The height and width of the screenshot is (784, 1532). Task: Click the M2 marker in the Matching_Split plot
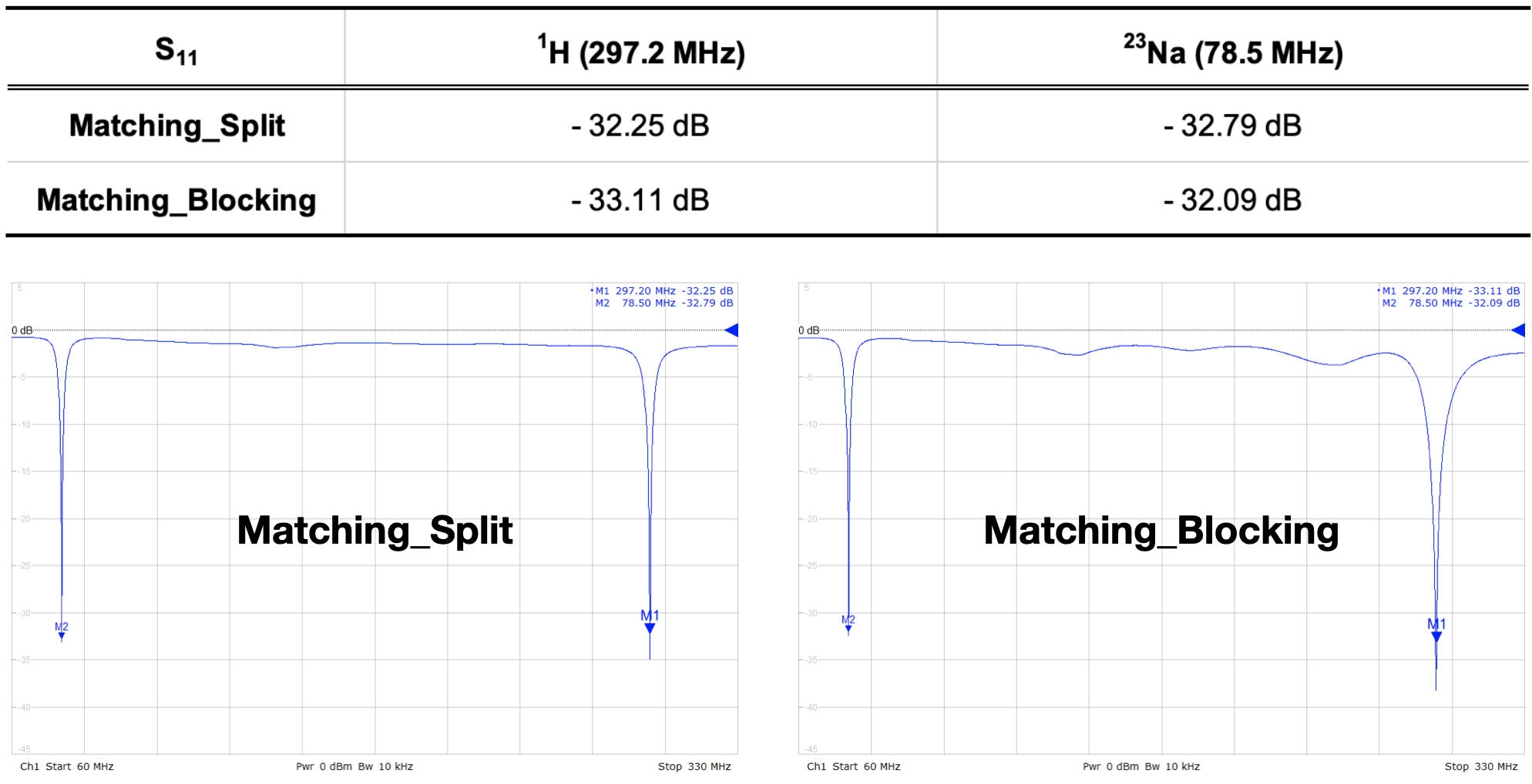tap(62, 631)
